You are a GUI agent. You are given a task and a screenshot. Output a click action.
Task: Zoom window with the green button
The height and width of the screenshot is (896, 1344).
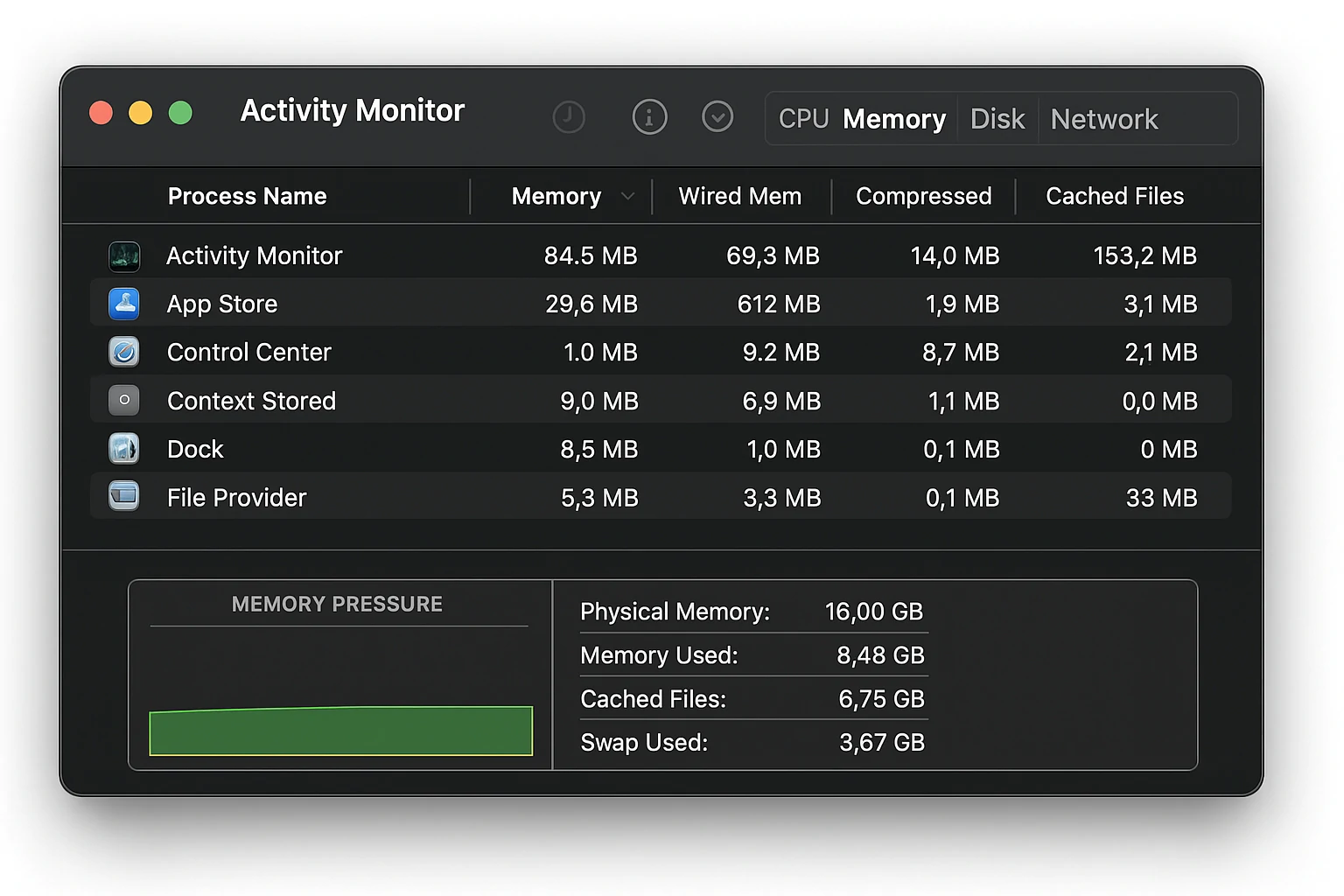click(x=180, y=113)
